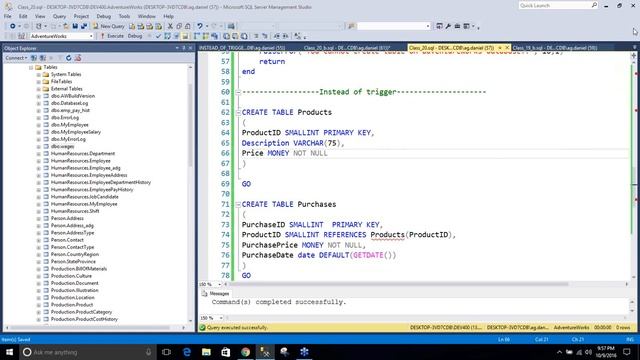Viewport: 640px width, 360px height.
Task: Select Results to Text option
Action: point(227,36)
